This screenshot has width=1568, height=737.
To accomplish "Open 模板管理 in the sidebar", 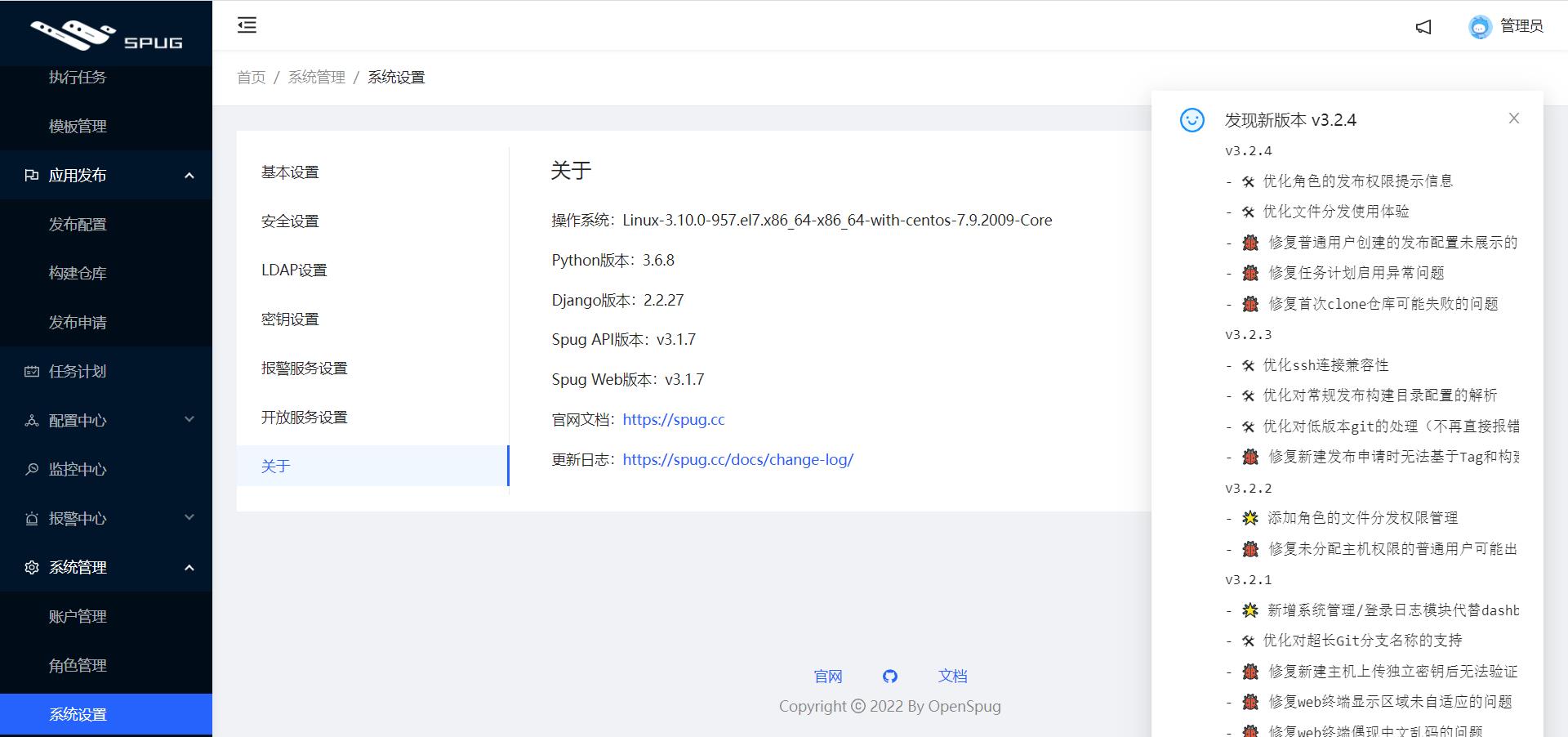I will [106, 126].
